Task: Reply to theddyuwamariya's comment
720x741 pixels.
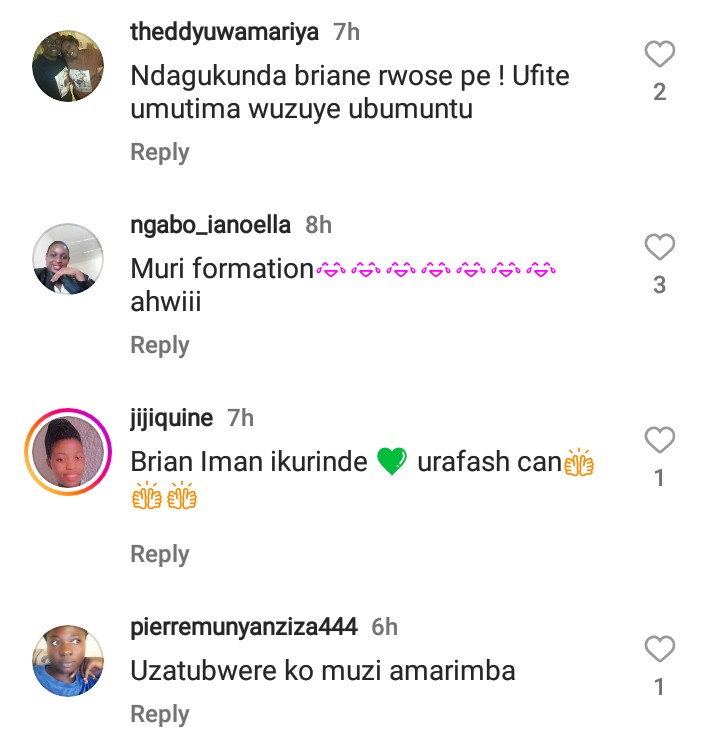Action: 160,152
